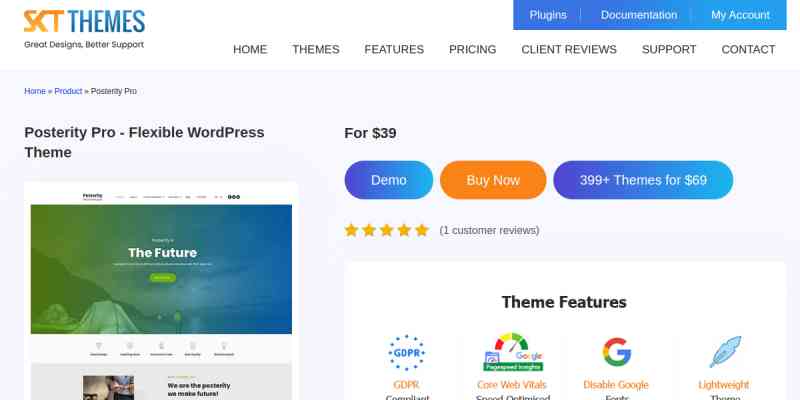Click the Core Web Vitals speedometer icon
This screenshot has height=400, width=800.
[x=513, y=352]
